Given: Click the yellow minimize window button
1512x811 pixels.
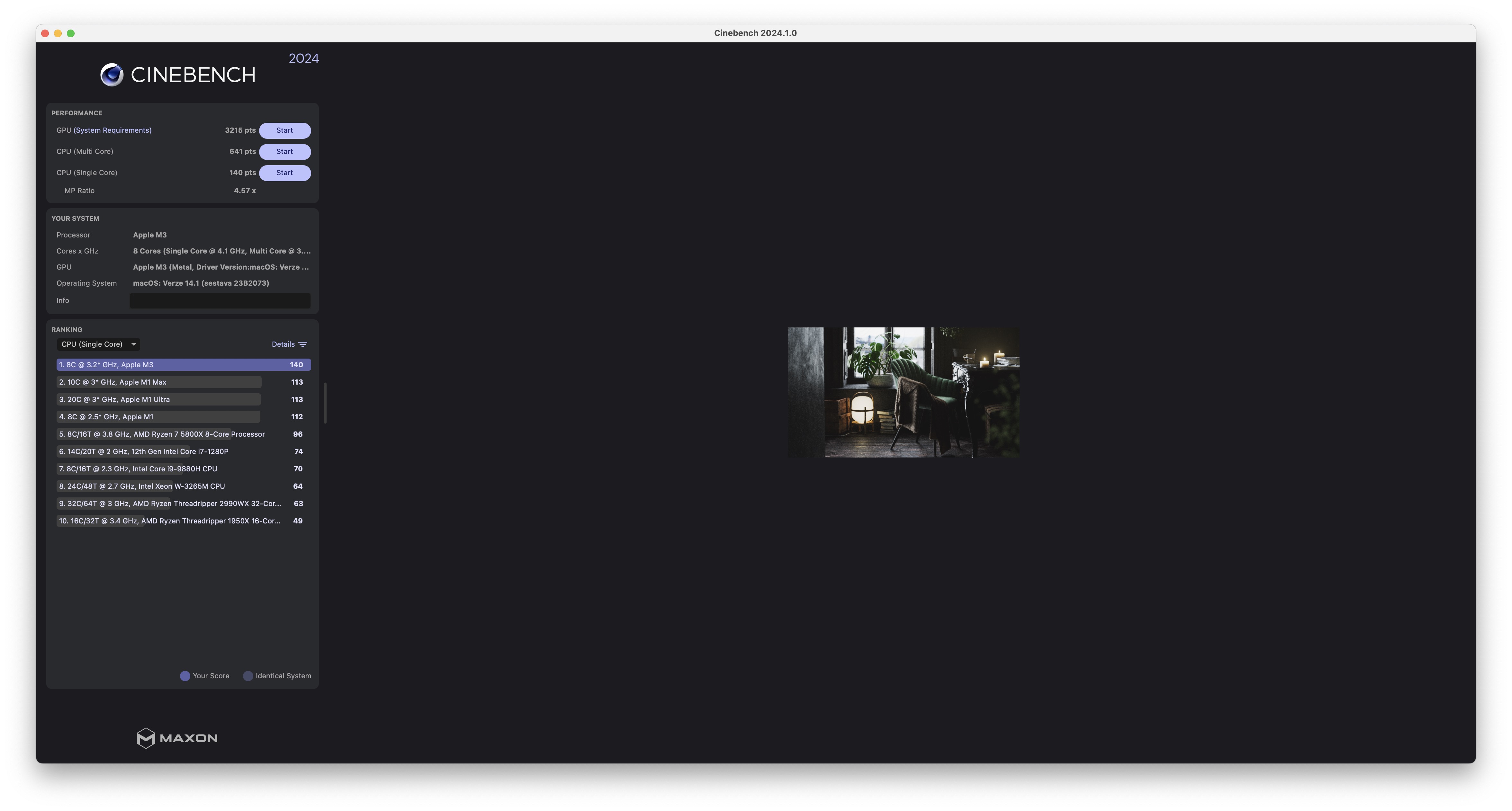Looking at the screenshot, I should (x=58, y=33).
